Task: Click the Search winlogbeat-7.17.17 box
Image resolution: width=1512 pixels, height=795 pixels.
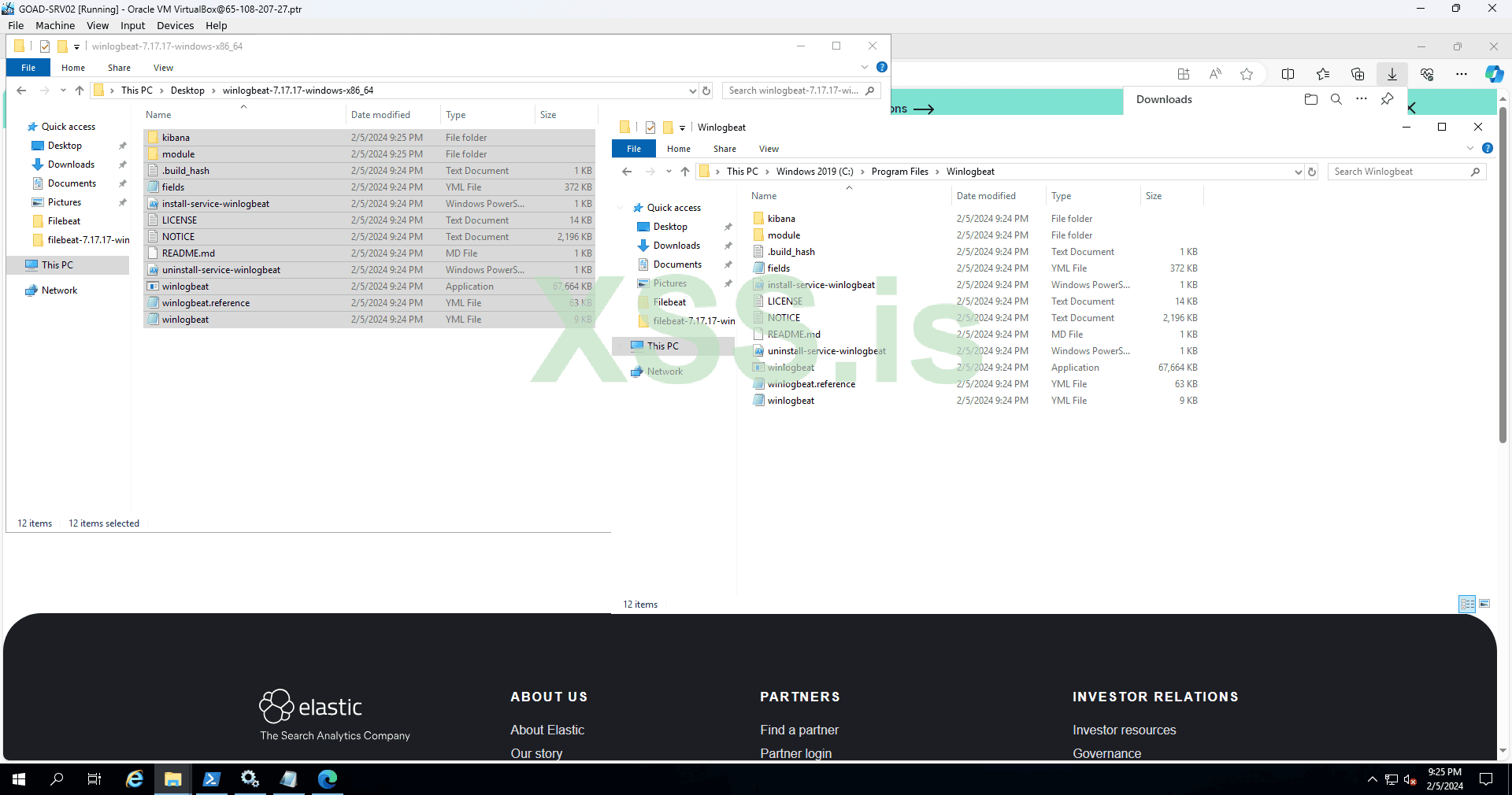Action: [x=801, y=91]
